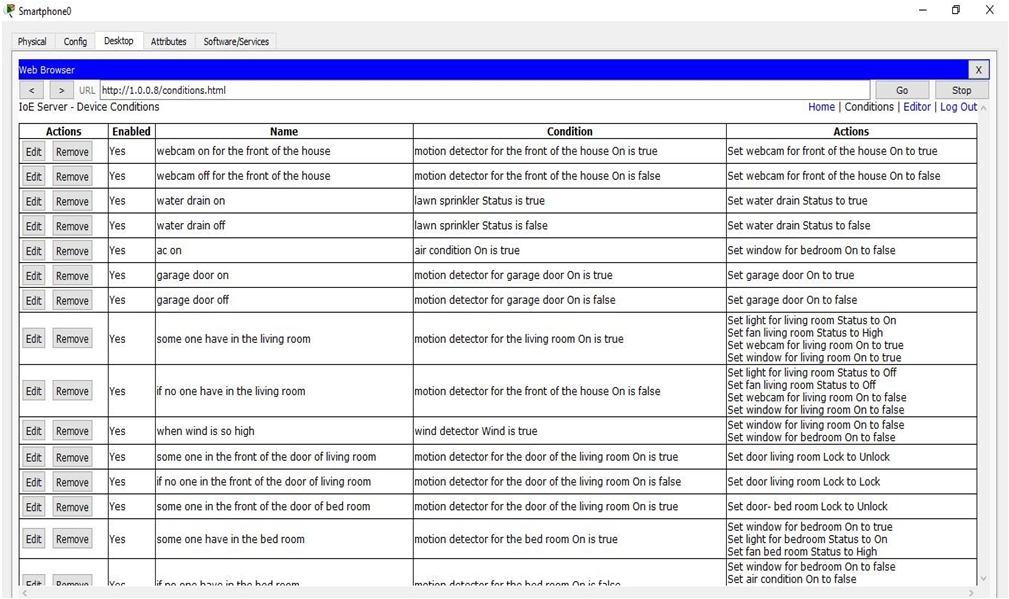Remove the some one have in living room rule

pyautogui.click(x=72, y=339)
